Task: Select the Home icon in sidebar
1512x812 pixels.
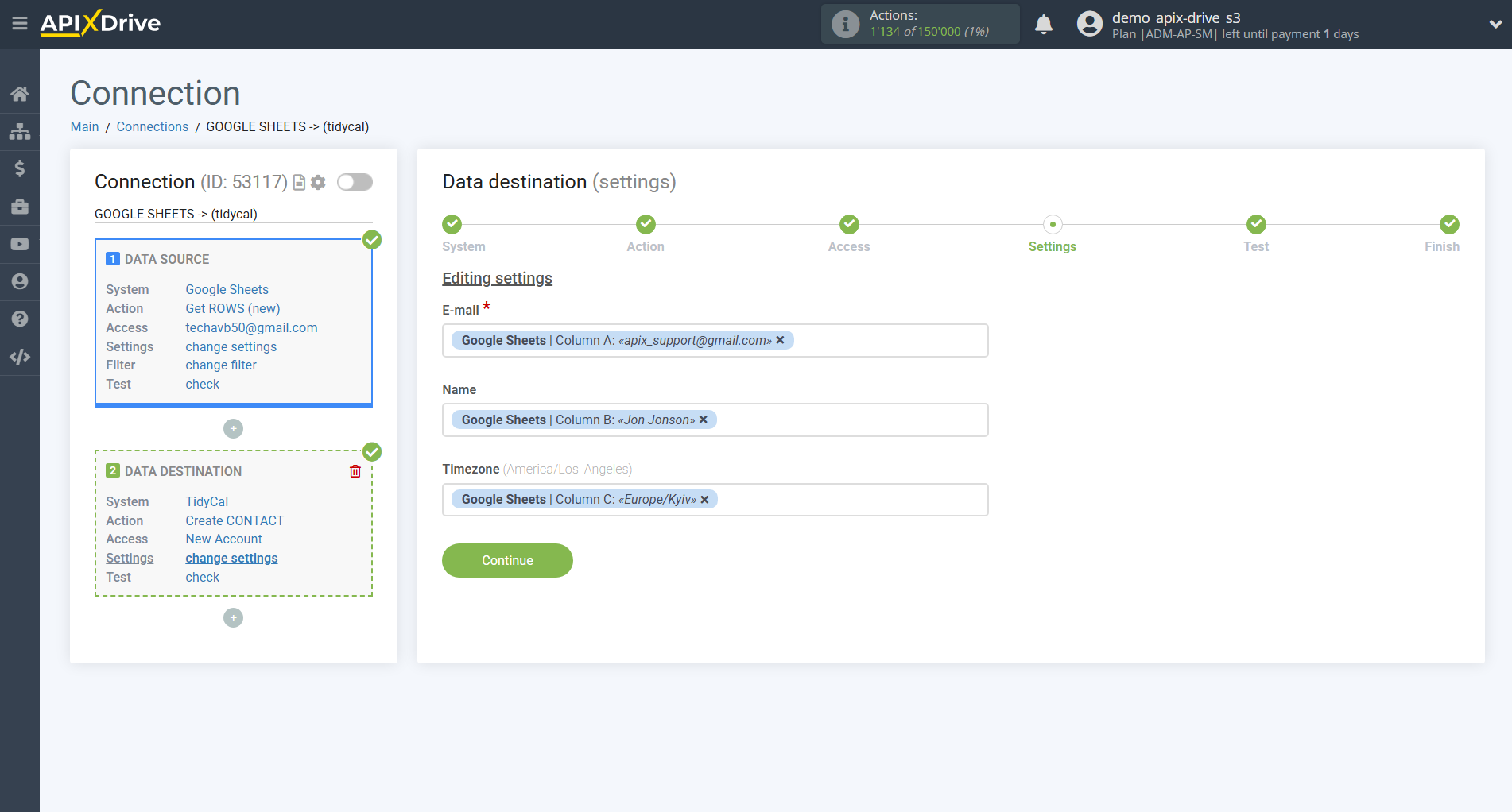Action: 20,93
